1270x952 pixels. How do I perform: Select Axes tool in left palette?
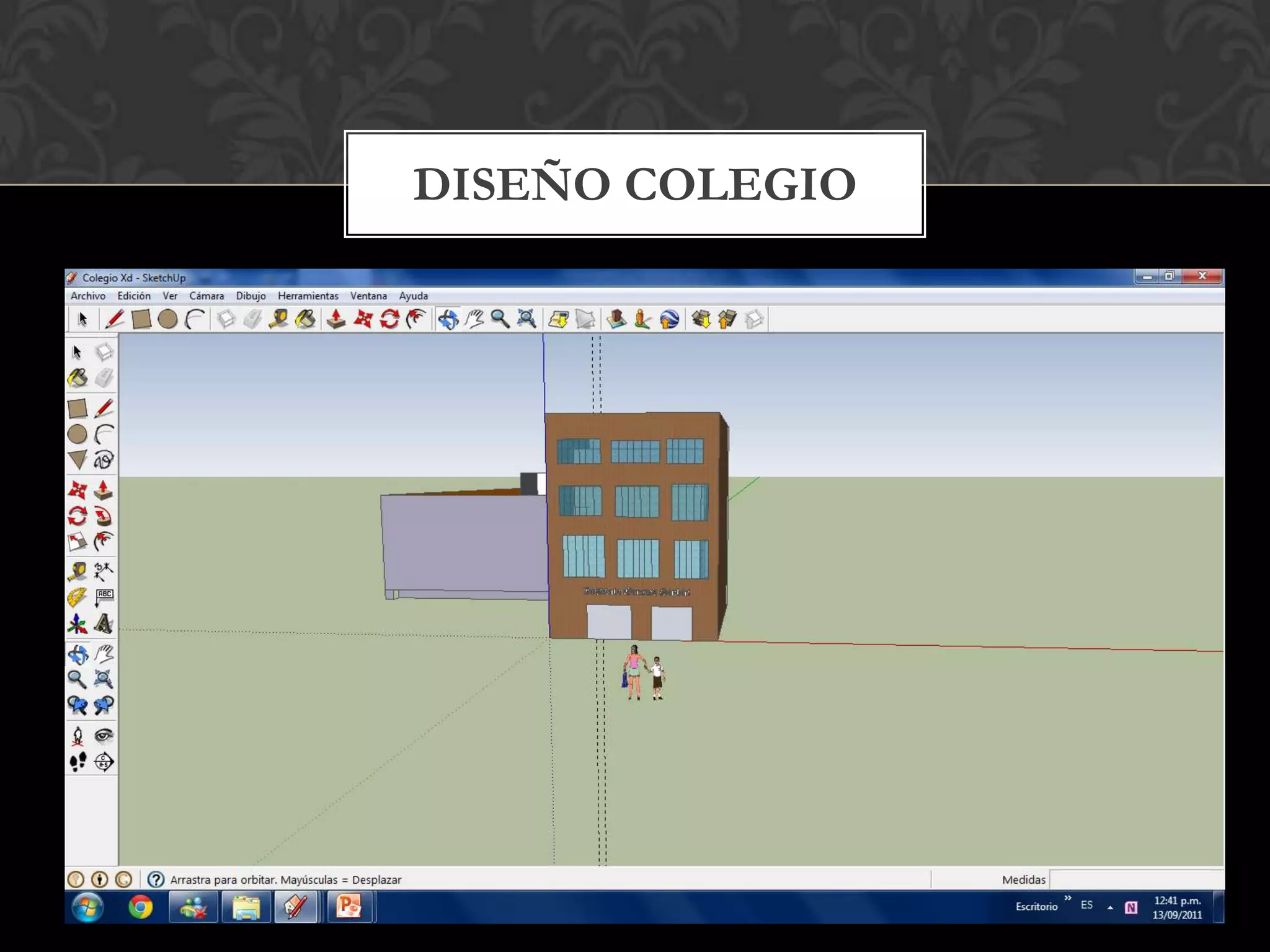pyautogui.click(x=78, y=624)
